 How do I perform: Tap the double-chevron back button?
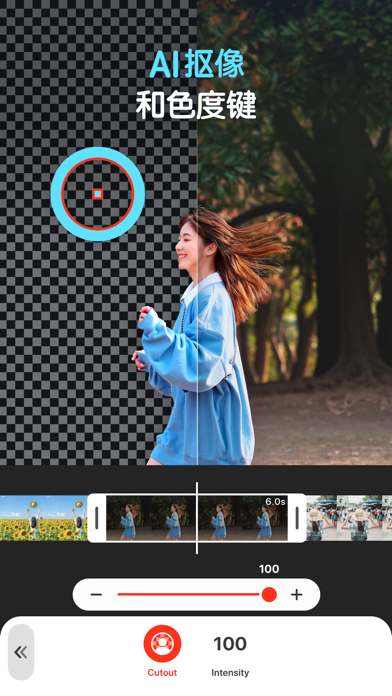coord(21,652)
